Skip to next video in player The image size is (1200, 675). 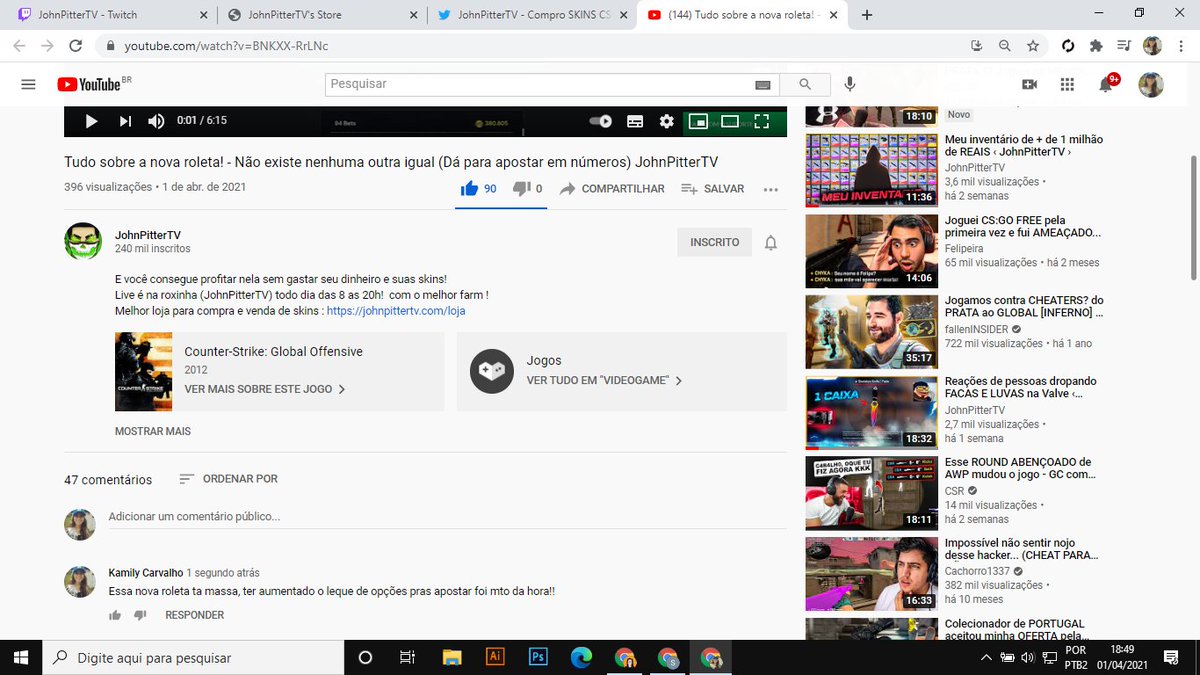[125, 121]
